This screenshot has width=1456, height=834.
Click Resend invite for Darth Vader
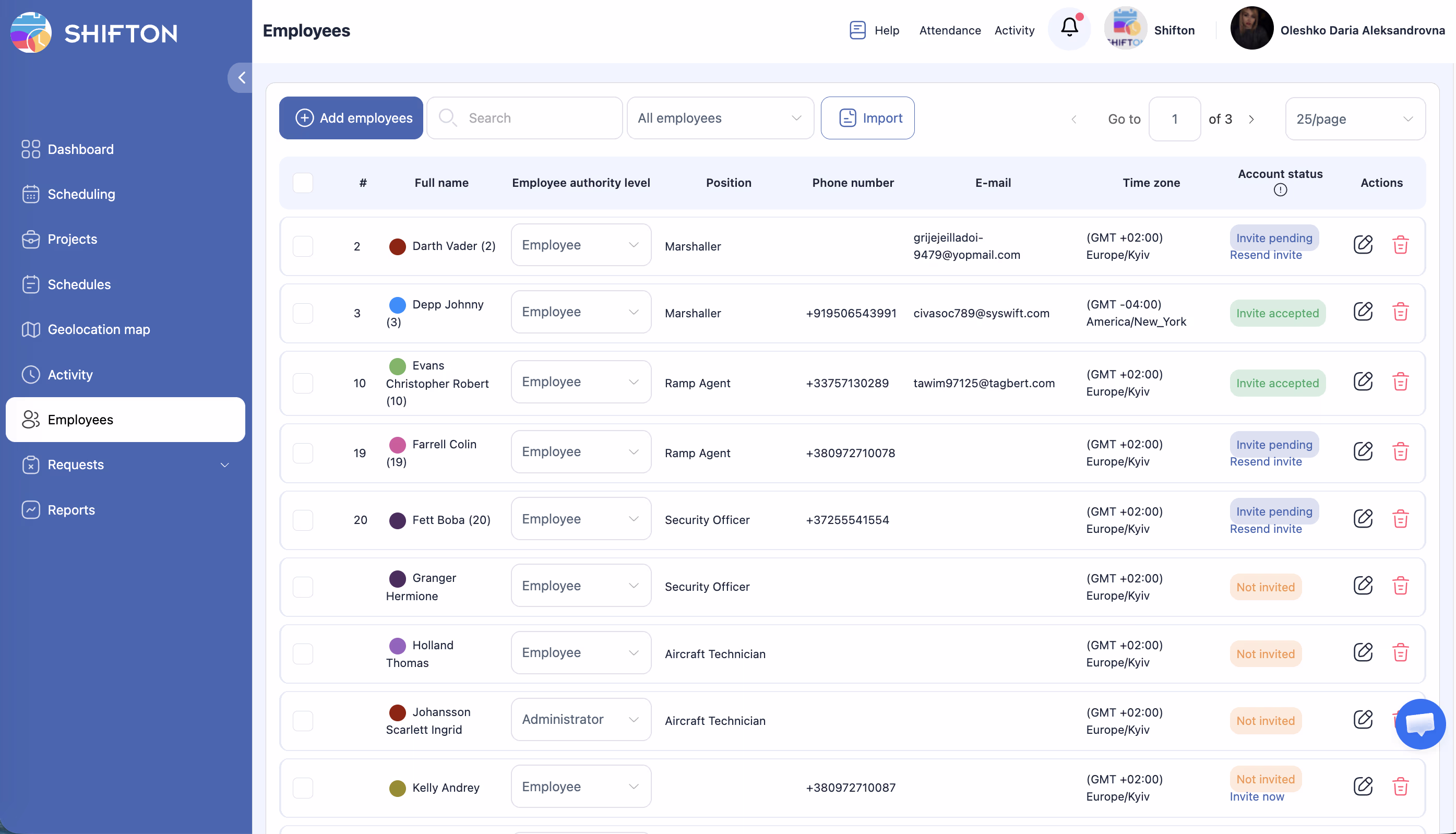(1266, 255)
